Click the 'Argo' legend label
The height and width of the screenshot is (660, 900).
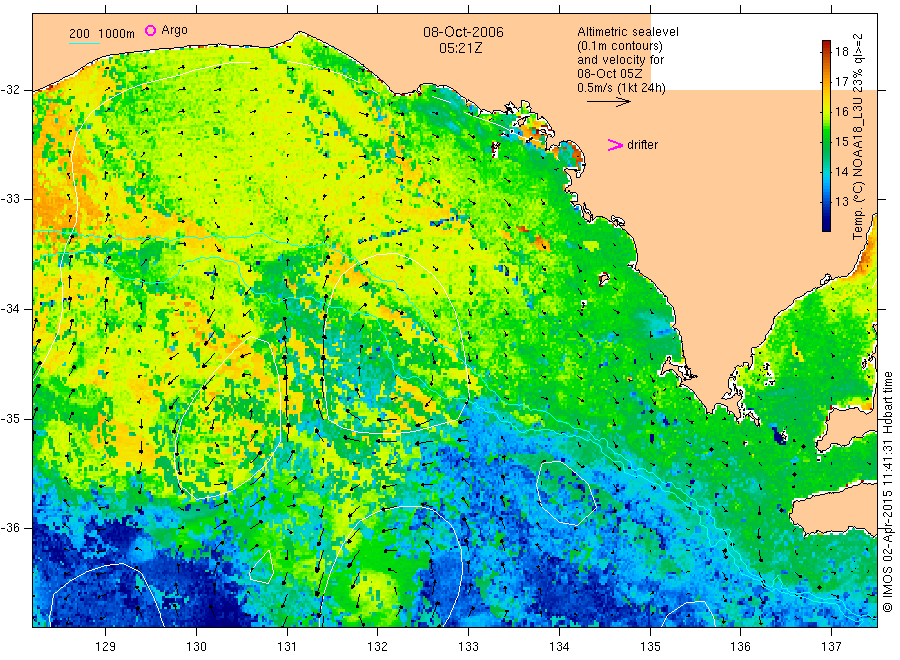pos(174,30)
